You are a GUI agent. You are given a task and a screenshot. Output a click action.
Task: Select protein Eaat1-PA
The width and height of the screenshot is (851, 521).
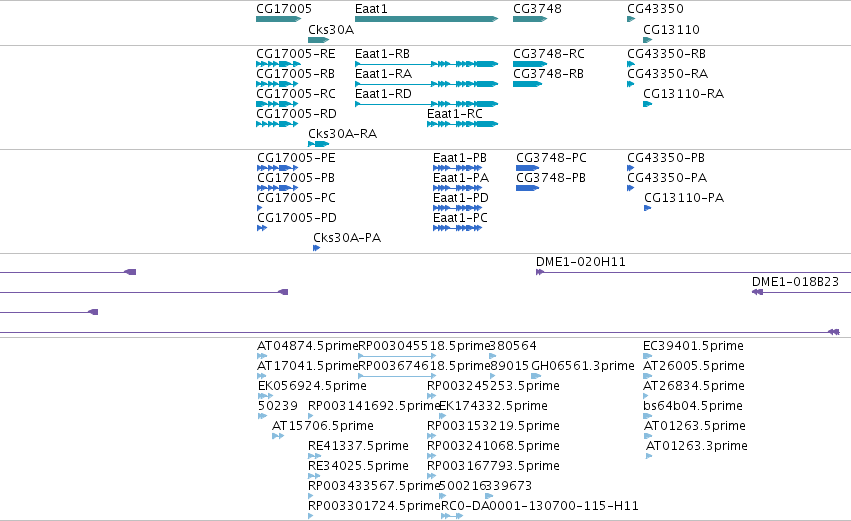[458, 188]
